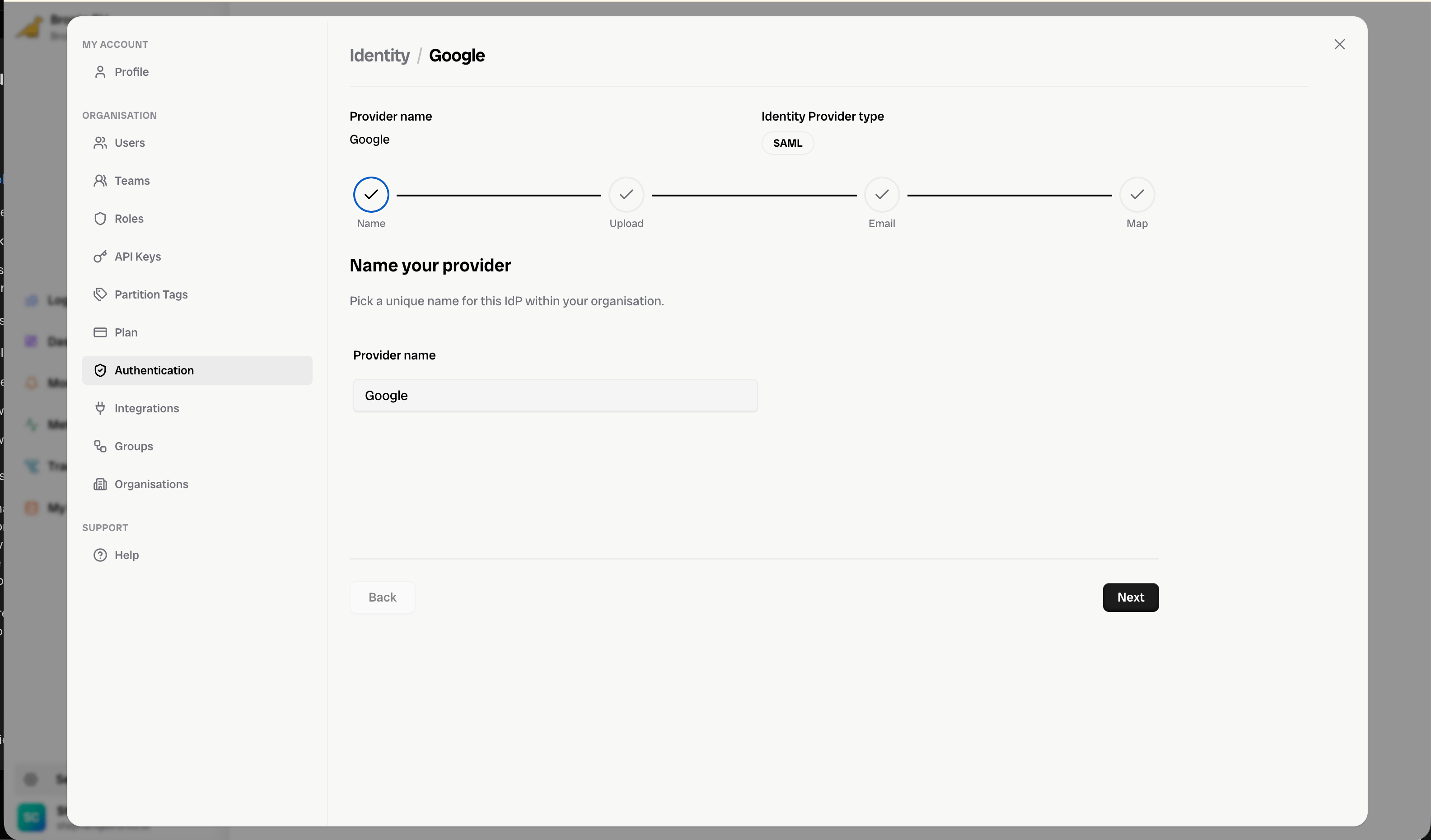1431x840 pixels.
Task: Click the Next button
Action: click(1131, 597)
